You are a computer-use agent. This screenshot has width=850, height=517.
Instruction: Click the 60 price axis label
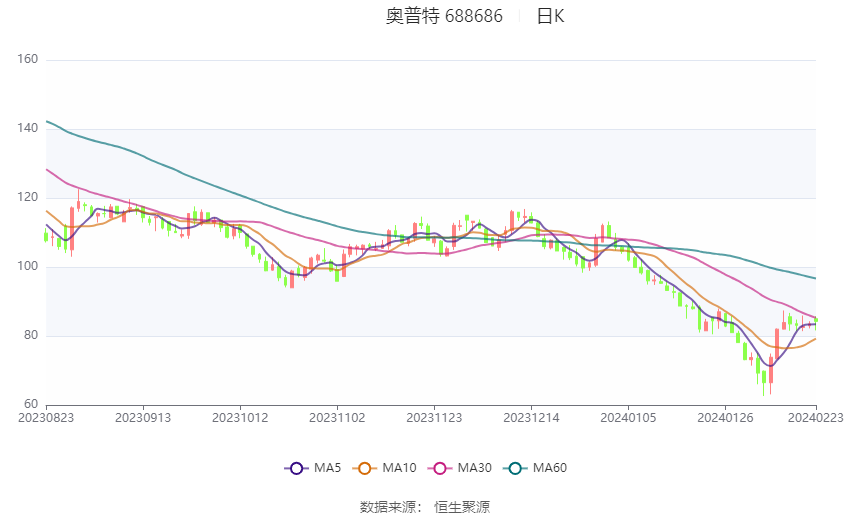(31, 404)
